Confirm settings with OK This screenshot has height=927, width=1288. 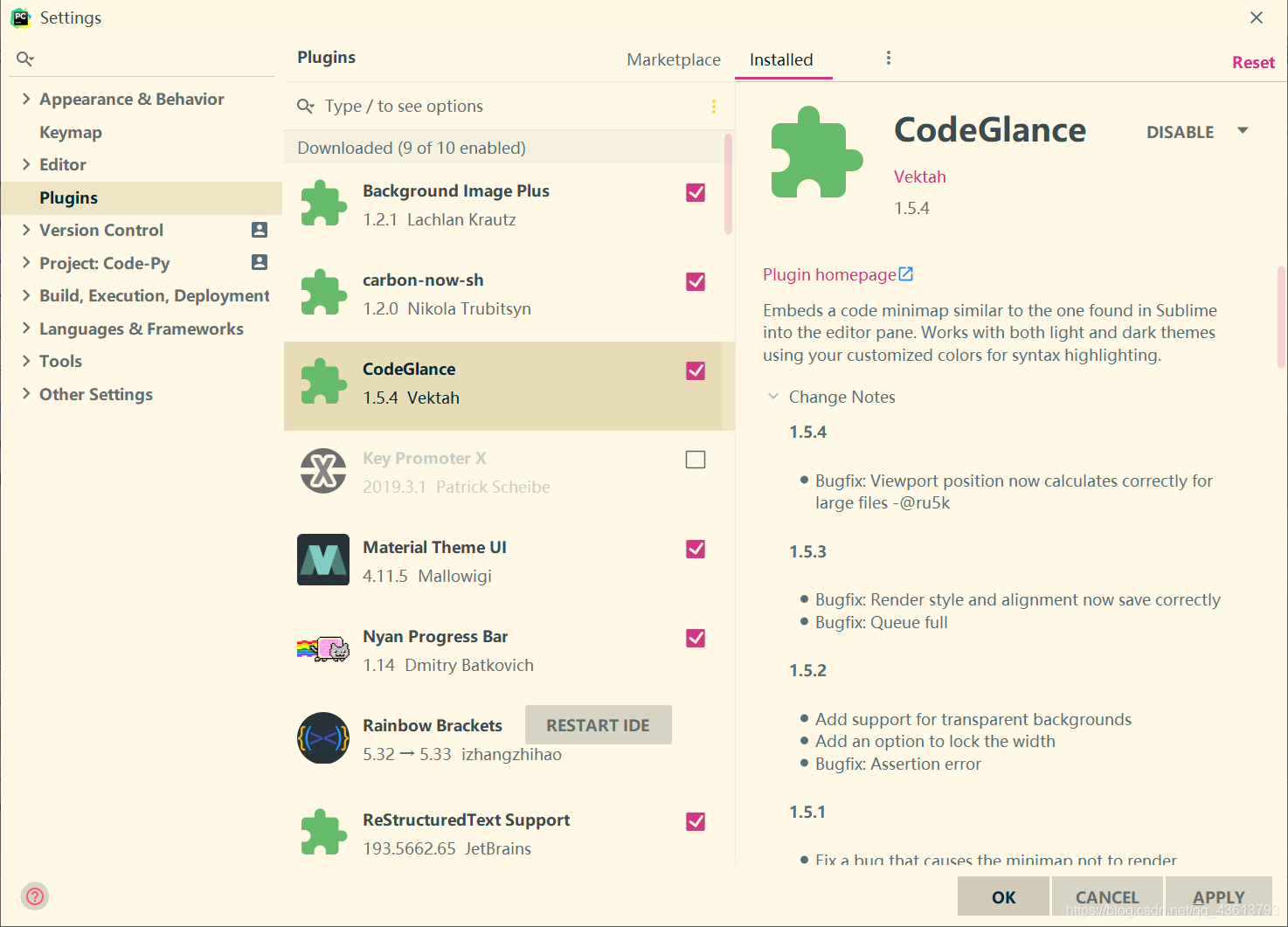pos(1003,897)
